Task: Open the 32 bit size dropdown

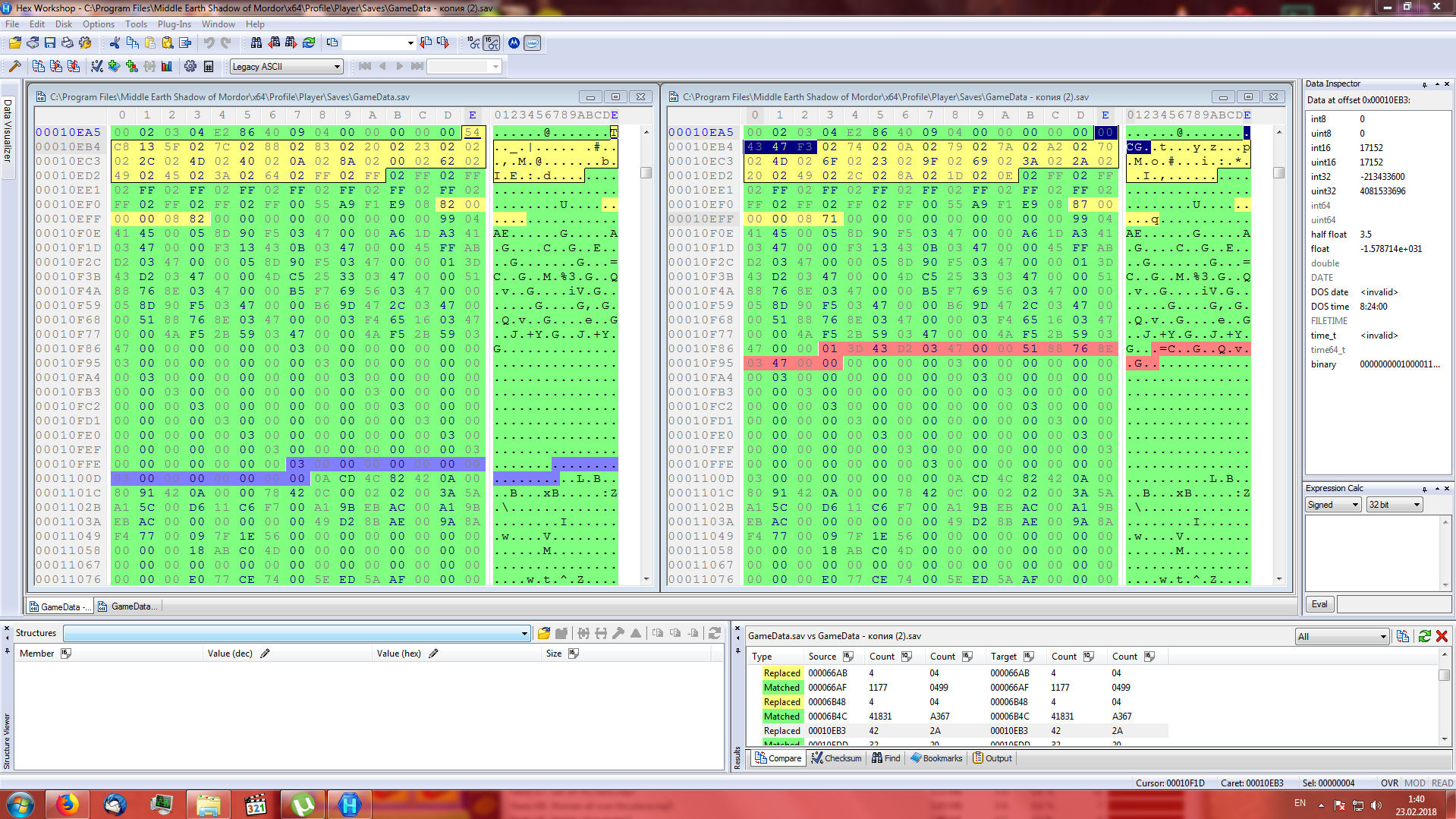Action: point(1395,505)
